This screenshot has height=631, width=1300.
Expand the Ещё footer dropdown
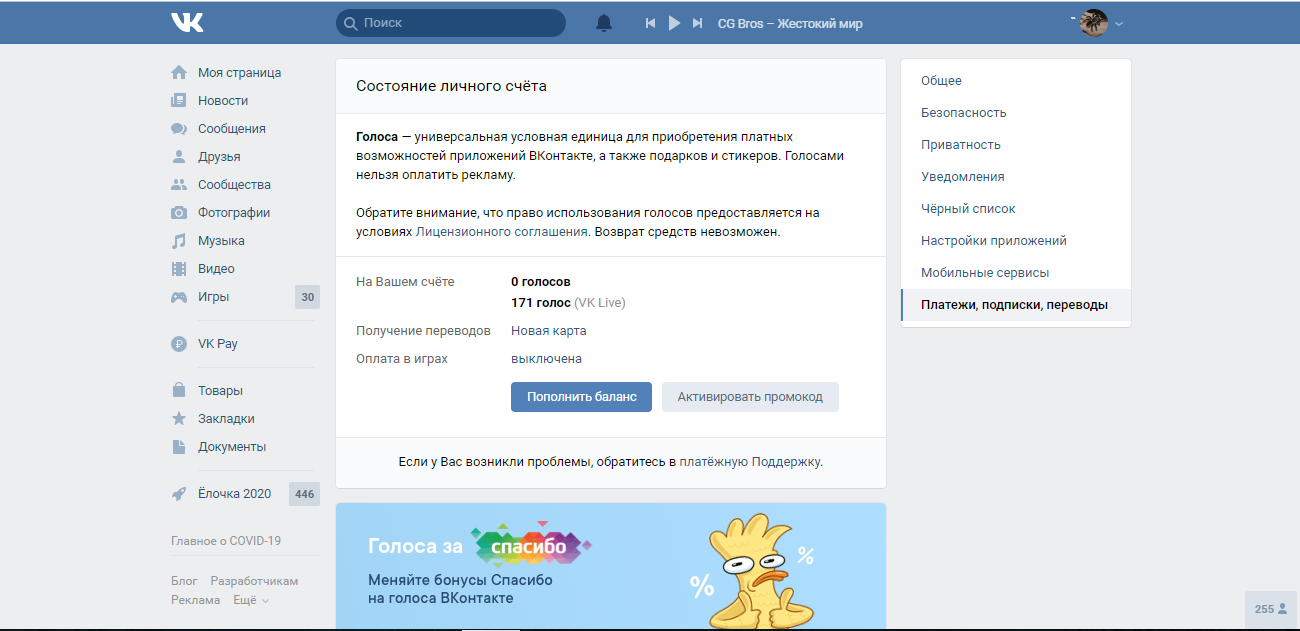pyautogui.click(x=251, y=599)
